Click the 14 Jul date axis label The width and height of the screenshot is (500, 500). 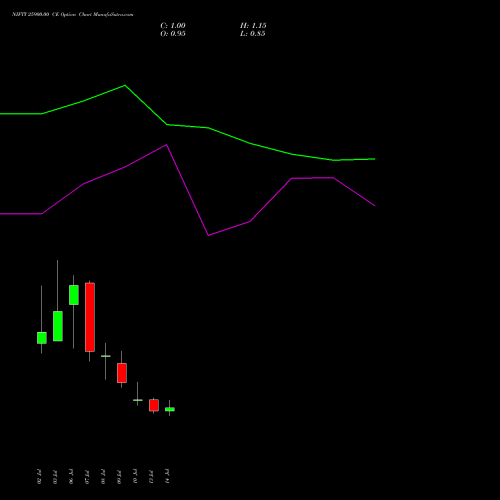pyautogui.click(x=167, y=476)
